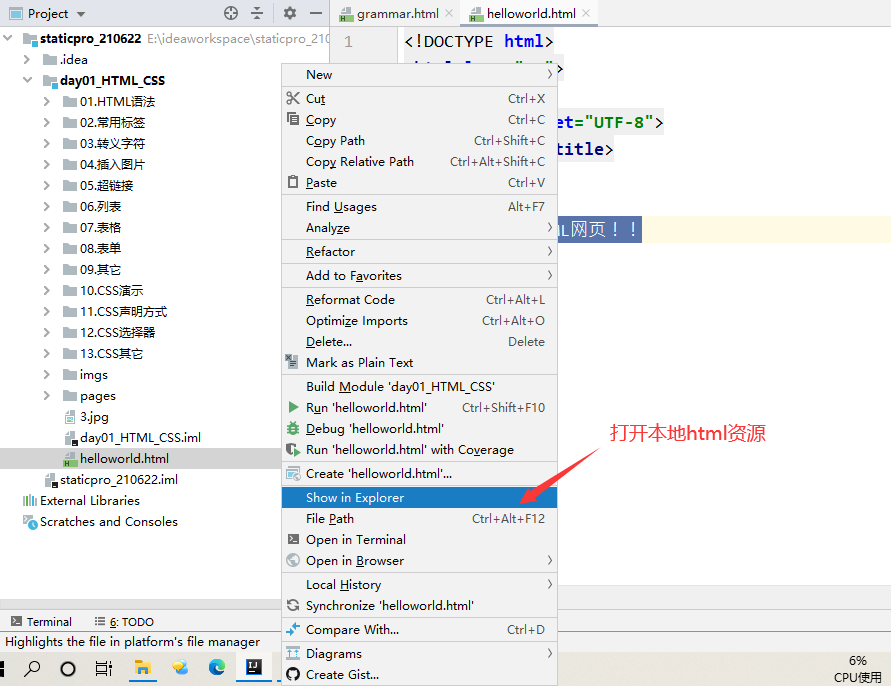Click the Create 'helloworld.html' config icon
This screenshot has width=891, height=686.
[x=293, y=473]
